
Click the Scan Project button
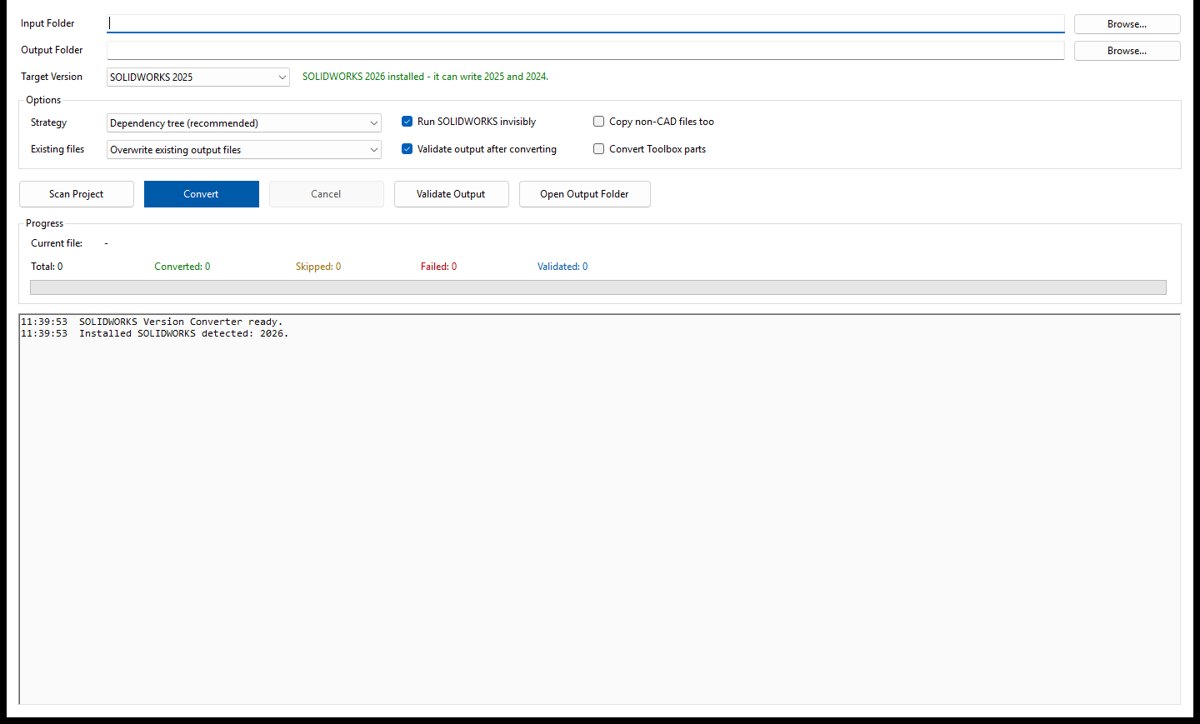click(76, 194)
